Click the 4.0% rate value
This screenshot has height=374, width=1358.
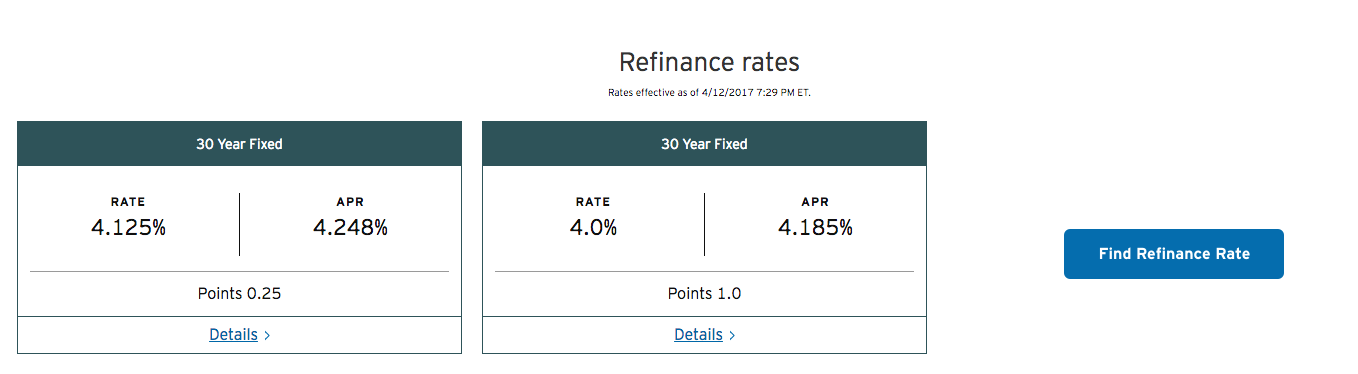tap(593, 228)
